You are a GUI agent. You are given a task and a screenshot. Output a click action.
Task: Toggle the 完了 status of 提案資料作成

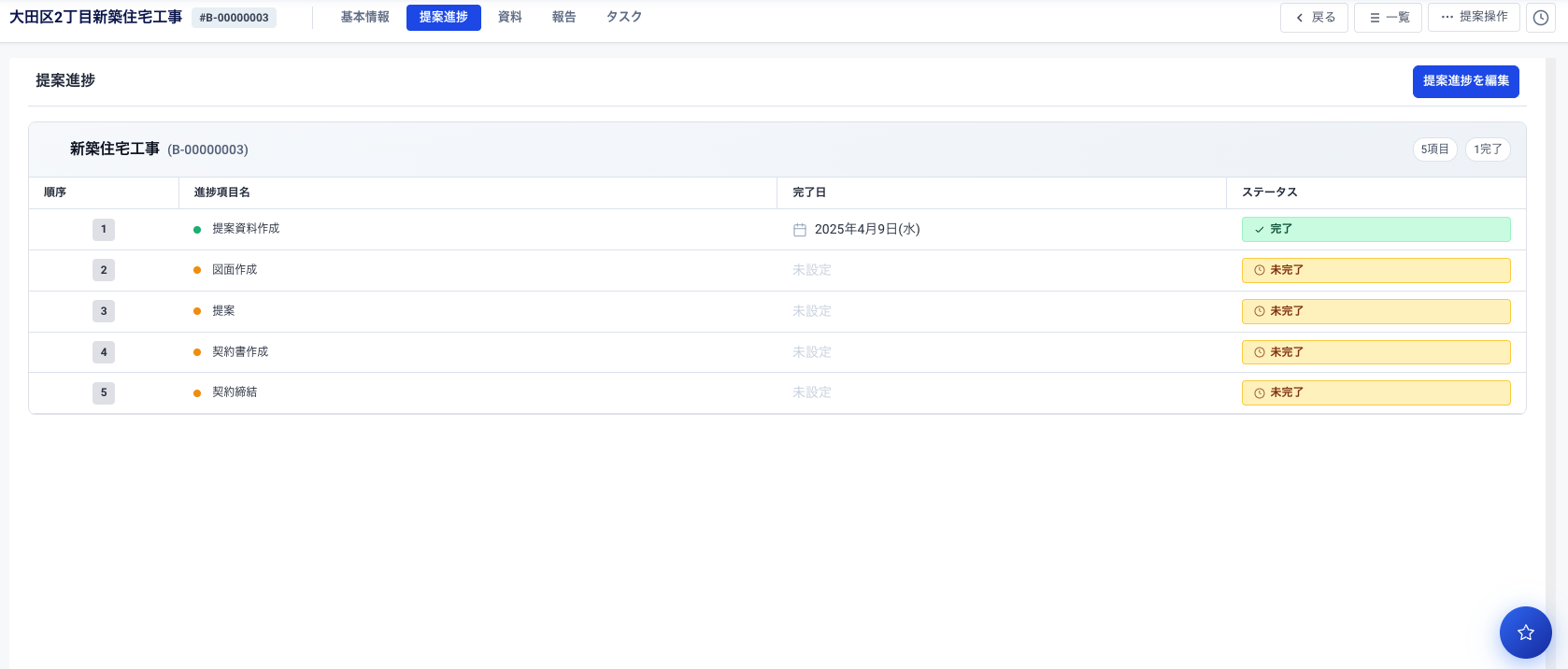[1376, 229]
